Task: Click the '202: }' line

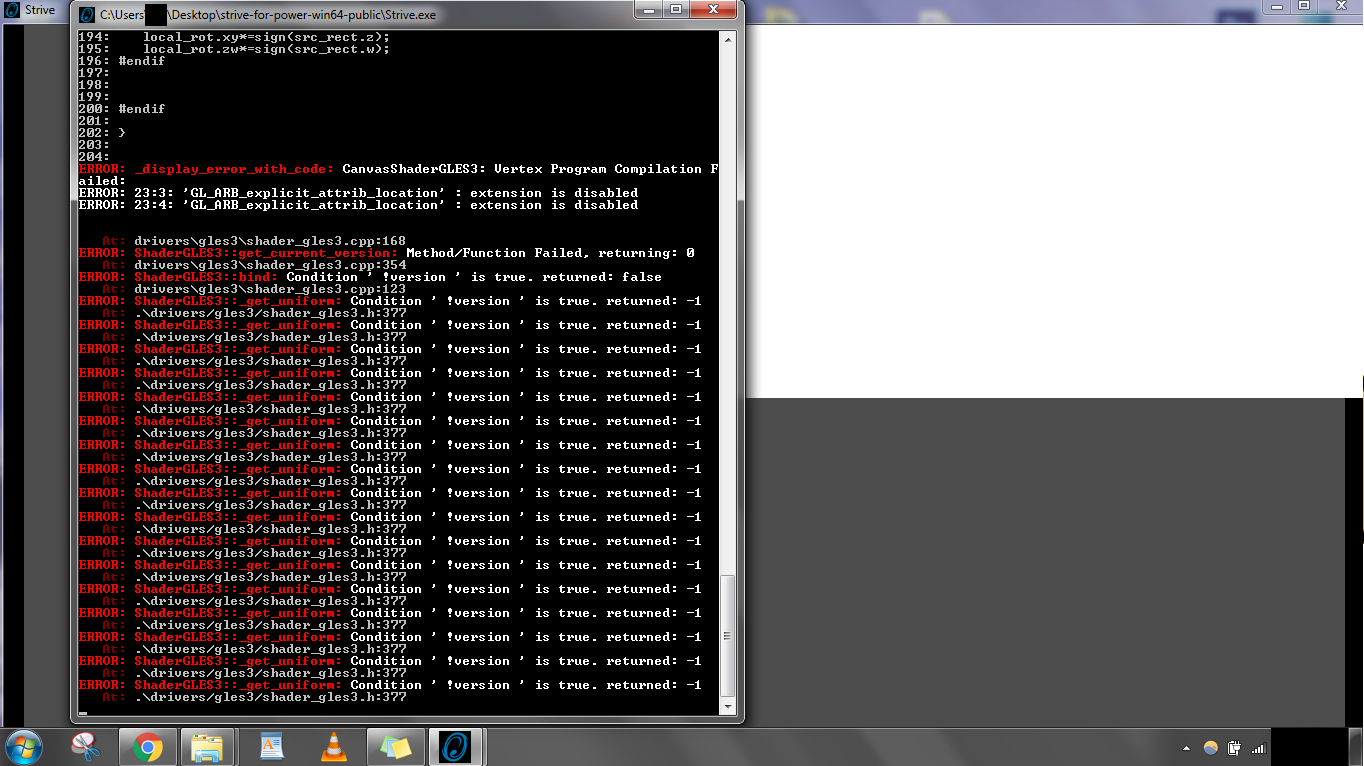Action: click(102, 133)
